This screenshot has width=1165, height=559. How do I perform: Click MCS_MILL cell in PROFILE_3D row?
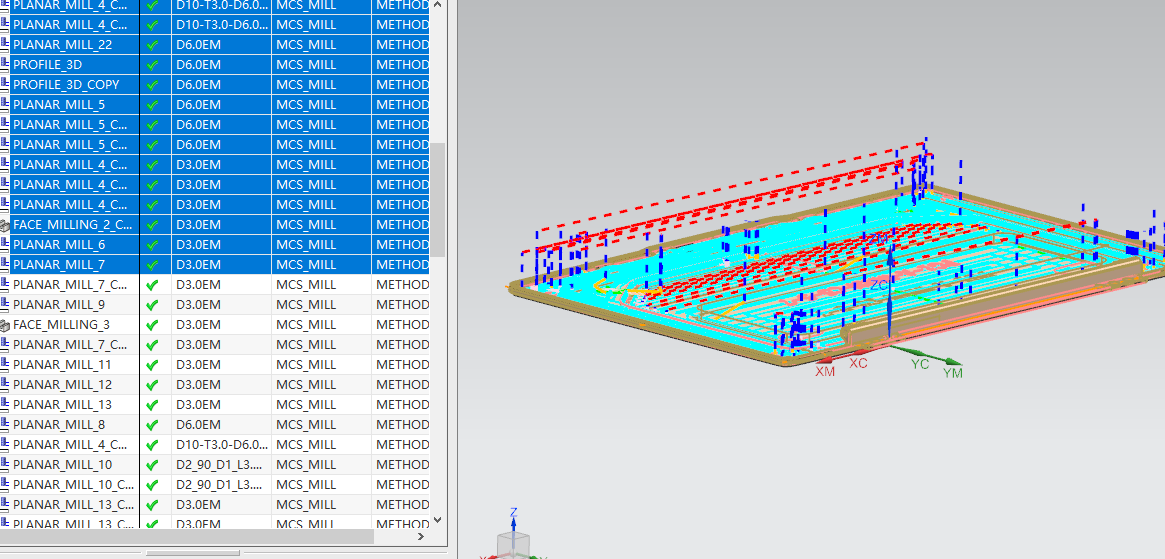tap(321, 65)
